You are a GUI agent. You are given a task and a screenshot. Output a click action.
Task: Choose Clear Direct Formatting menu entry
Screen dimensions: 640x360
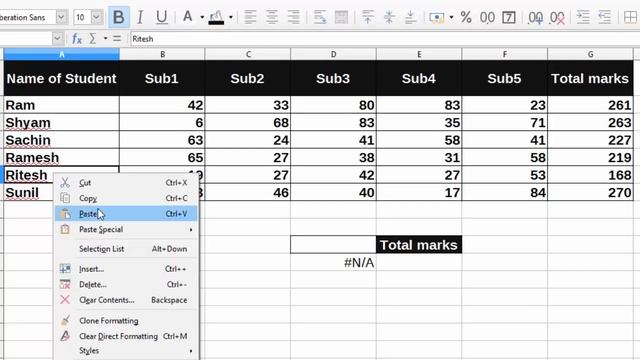(126, 336)
